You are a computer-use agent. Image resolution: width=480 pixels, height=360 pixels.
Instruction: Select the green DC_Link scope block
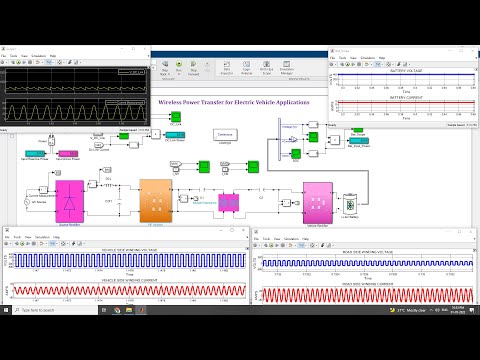[x=175, y=117]
